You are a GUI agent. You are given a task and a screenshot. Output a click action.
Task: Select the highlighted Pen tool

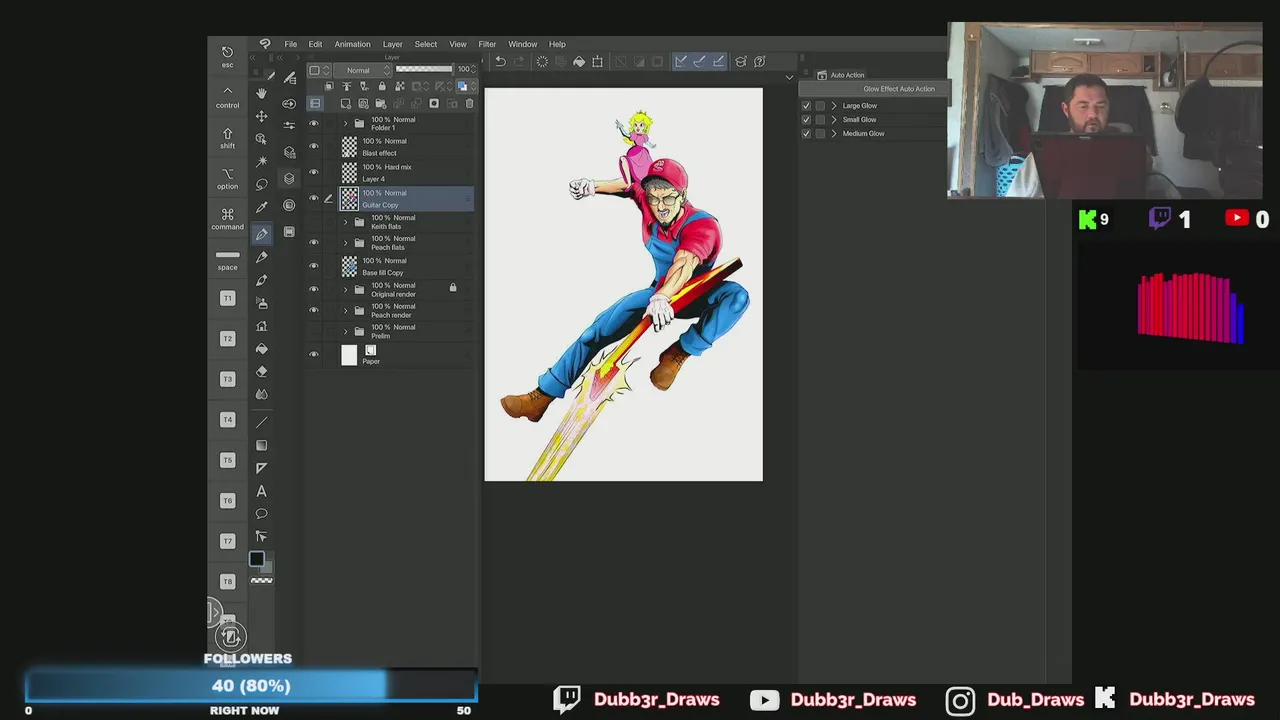click(x=261, y=233)
